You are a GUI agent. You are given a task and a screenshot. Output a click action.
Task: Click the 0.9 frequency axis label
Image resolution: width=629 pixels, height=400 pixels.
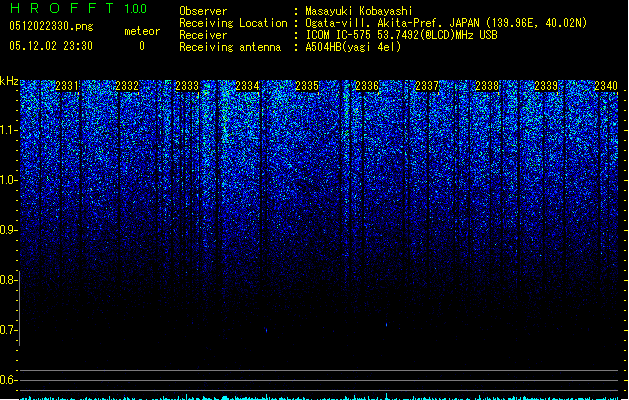point(9,230)
